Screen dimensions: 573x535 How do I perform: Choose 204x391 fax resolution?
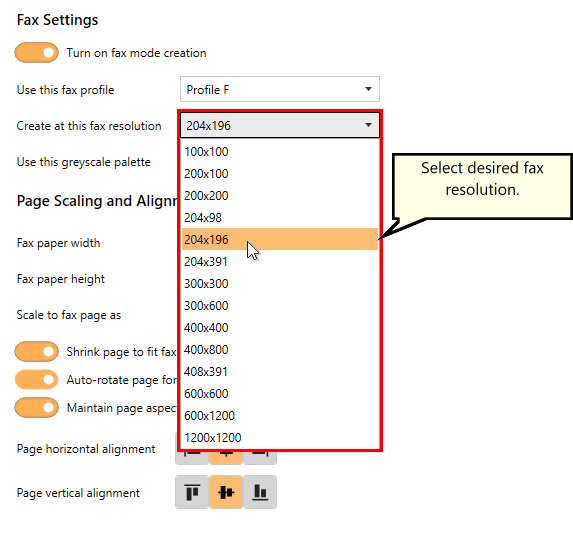pyautogui.click(x=280, y=262)
